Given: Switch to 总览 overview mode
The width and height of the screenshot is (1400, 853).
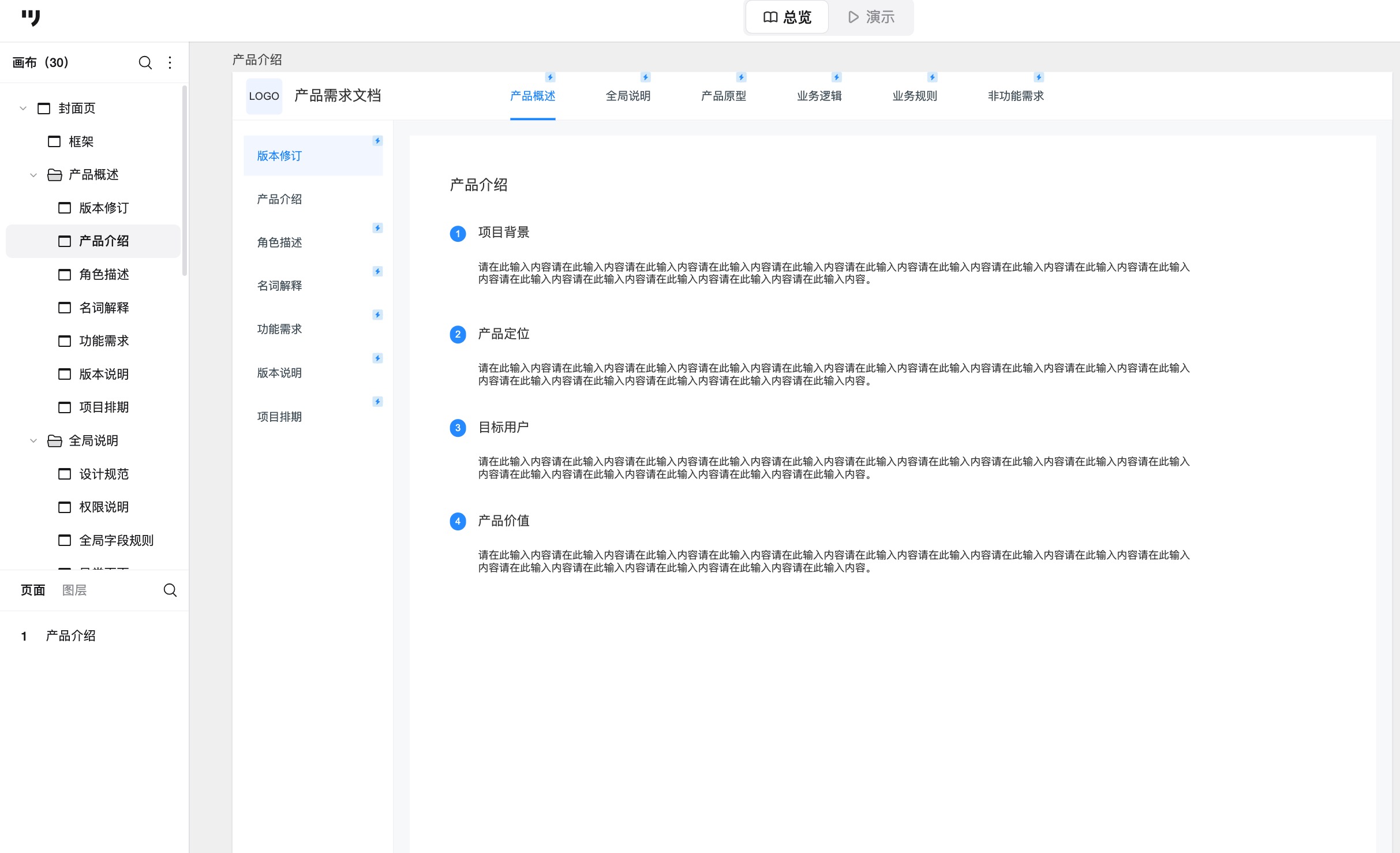Looking at the screenshot, I should tap(787, 17).
